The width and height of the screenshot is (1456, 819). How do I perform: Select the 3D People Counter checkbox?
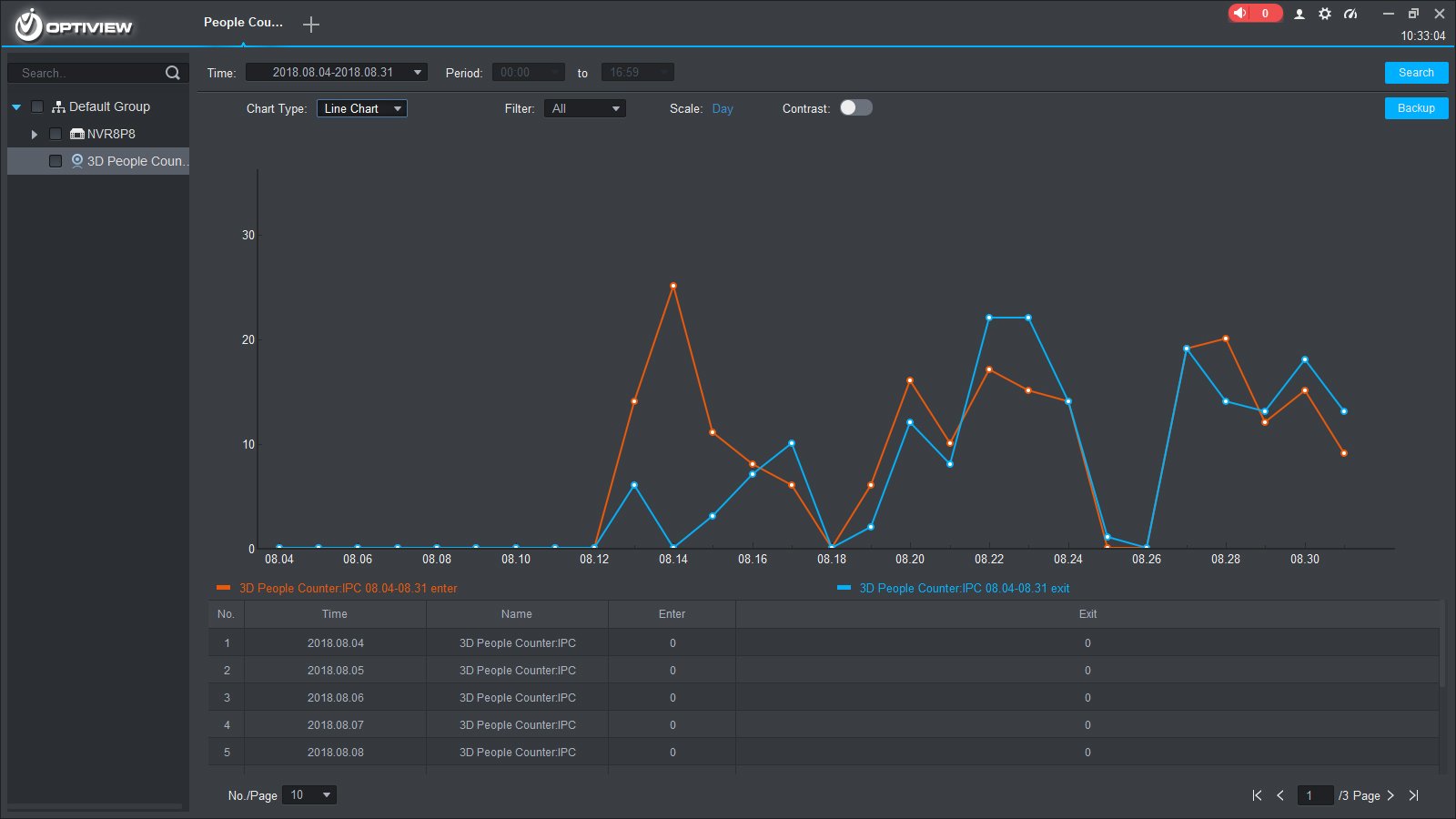click(56, 161)
